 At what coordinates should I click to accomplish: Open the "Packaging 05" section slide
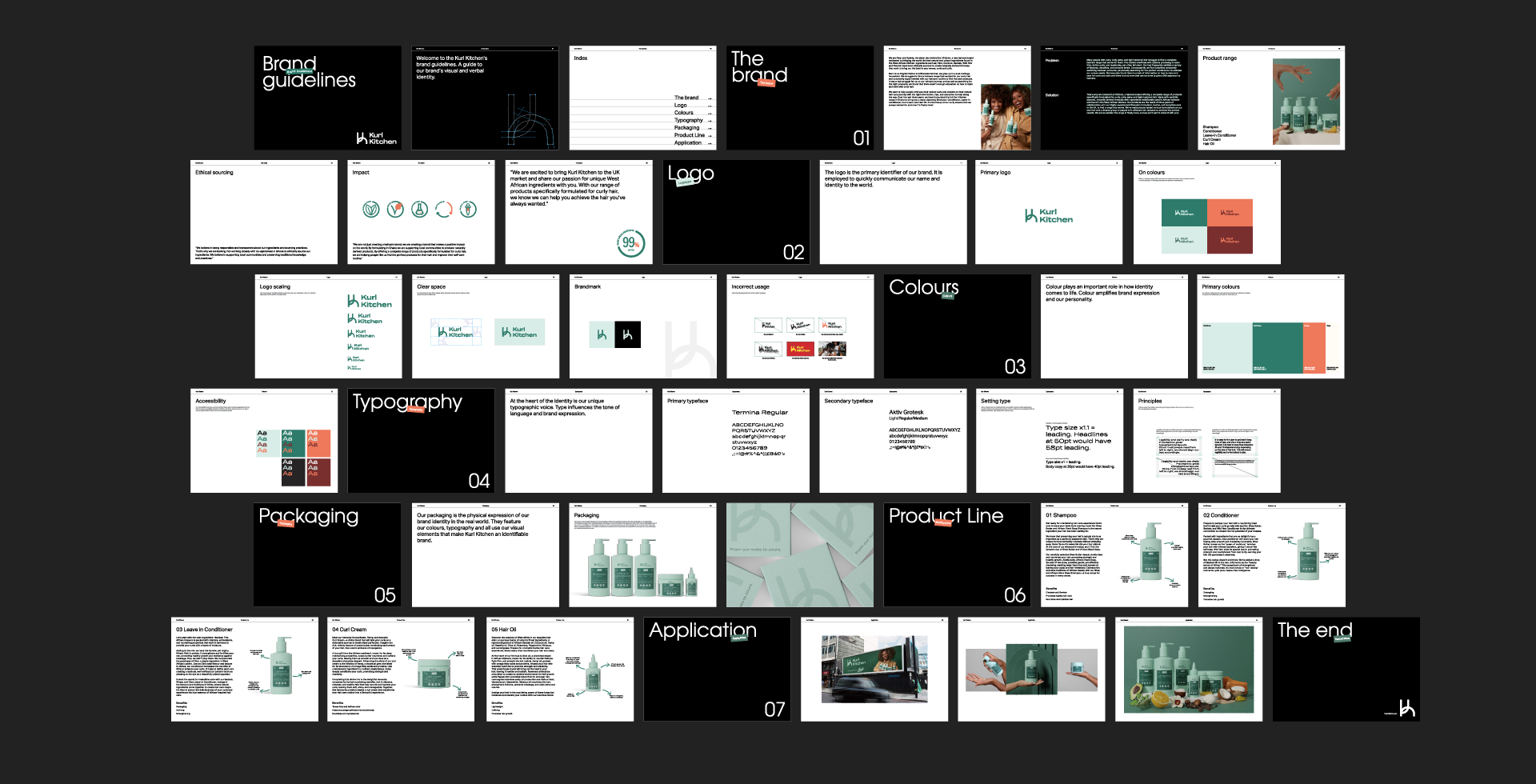pos(328,555)
